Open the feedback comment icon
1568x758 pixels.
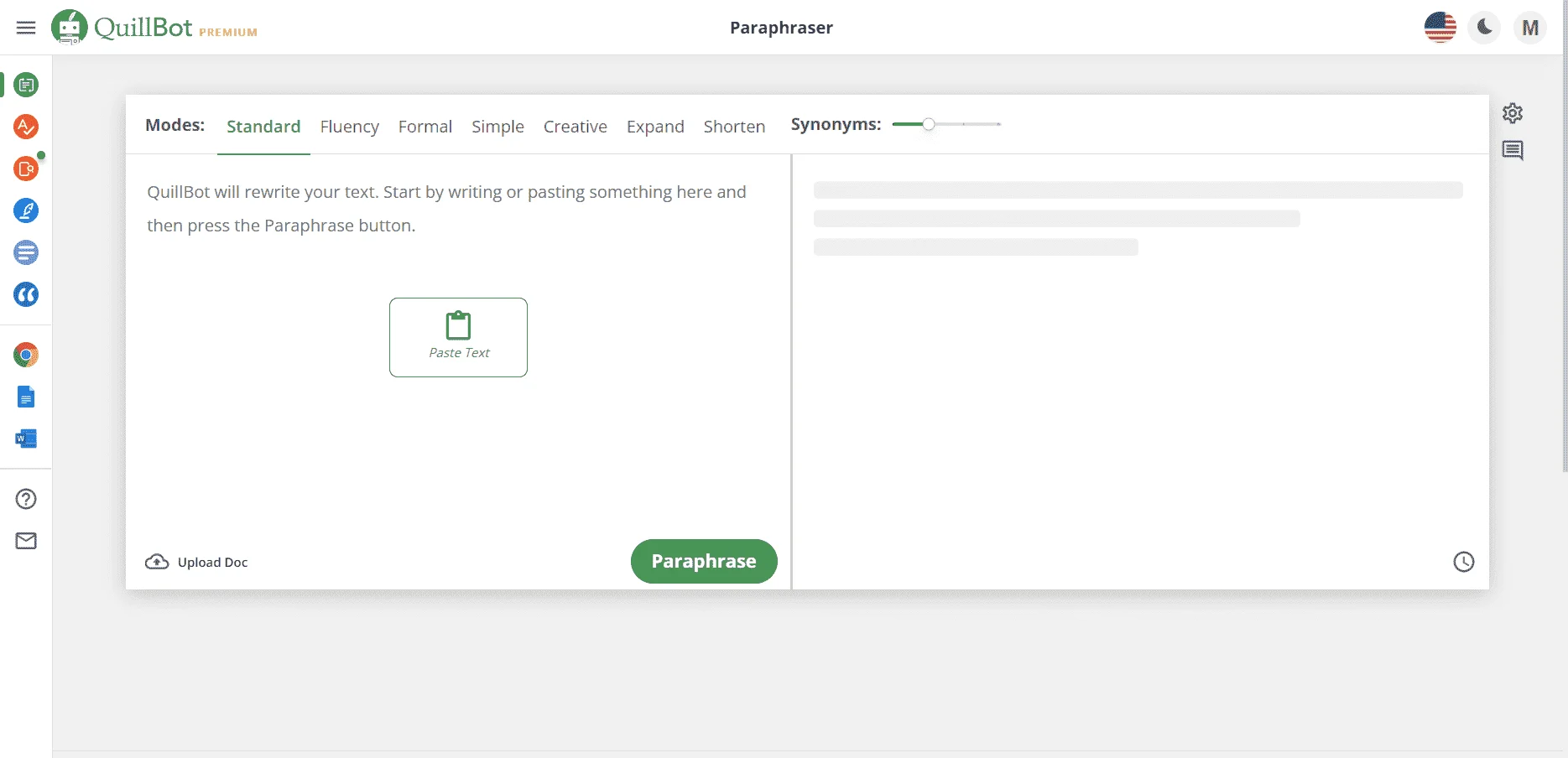point(1513,151)
